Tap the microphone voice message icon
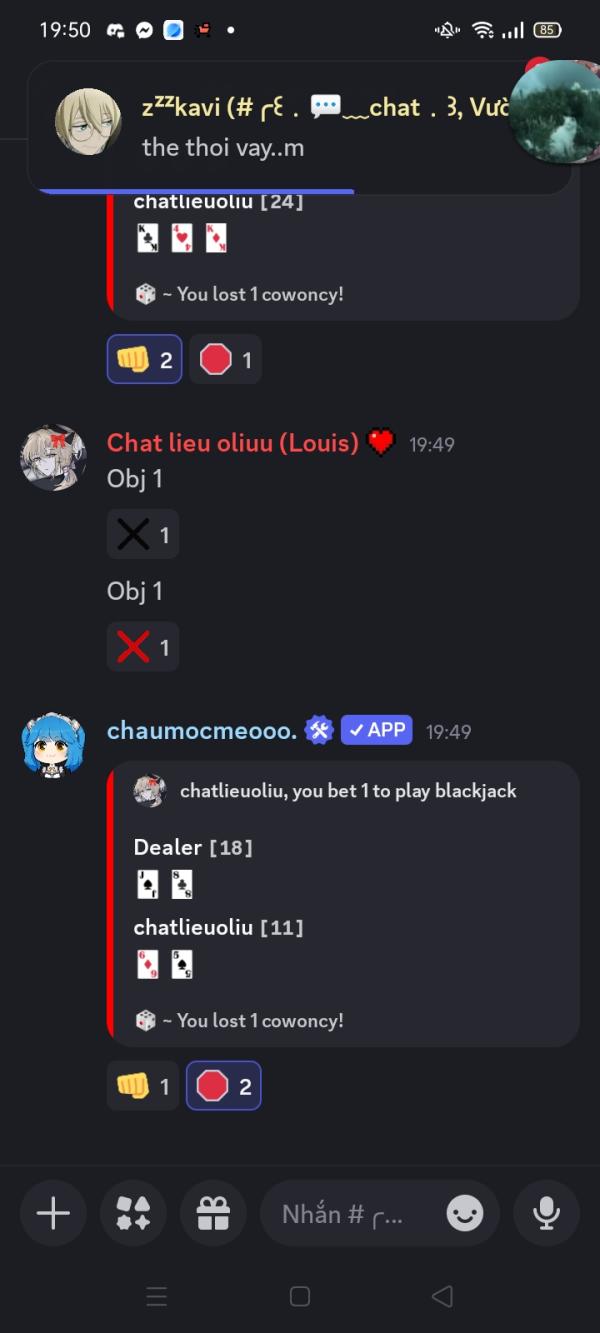The height and width of the screenshot is (1333, 600). pos(546,1213)
